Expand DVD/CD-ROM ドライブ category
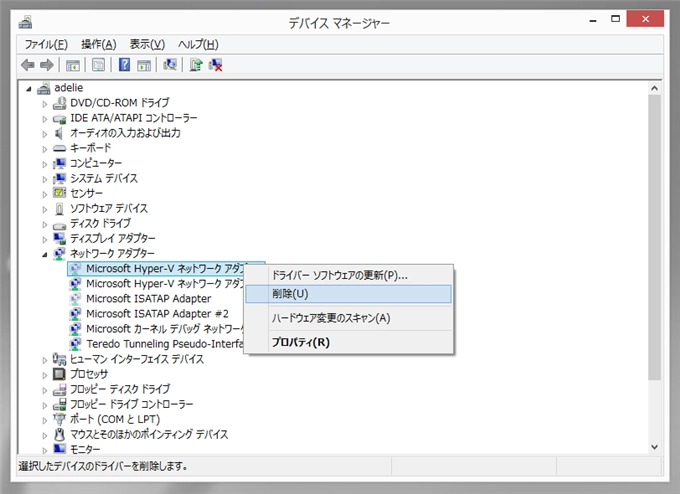Viewport: 680px width, 494px height. click(x=45, y=104)
